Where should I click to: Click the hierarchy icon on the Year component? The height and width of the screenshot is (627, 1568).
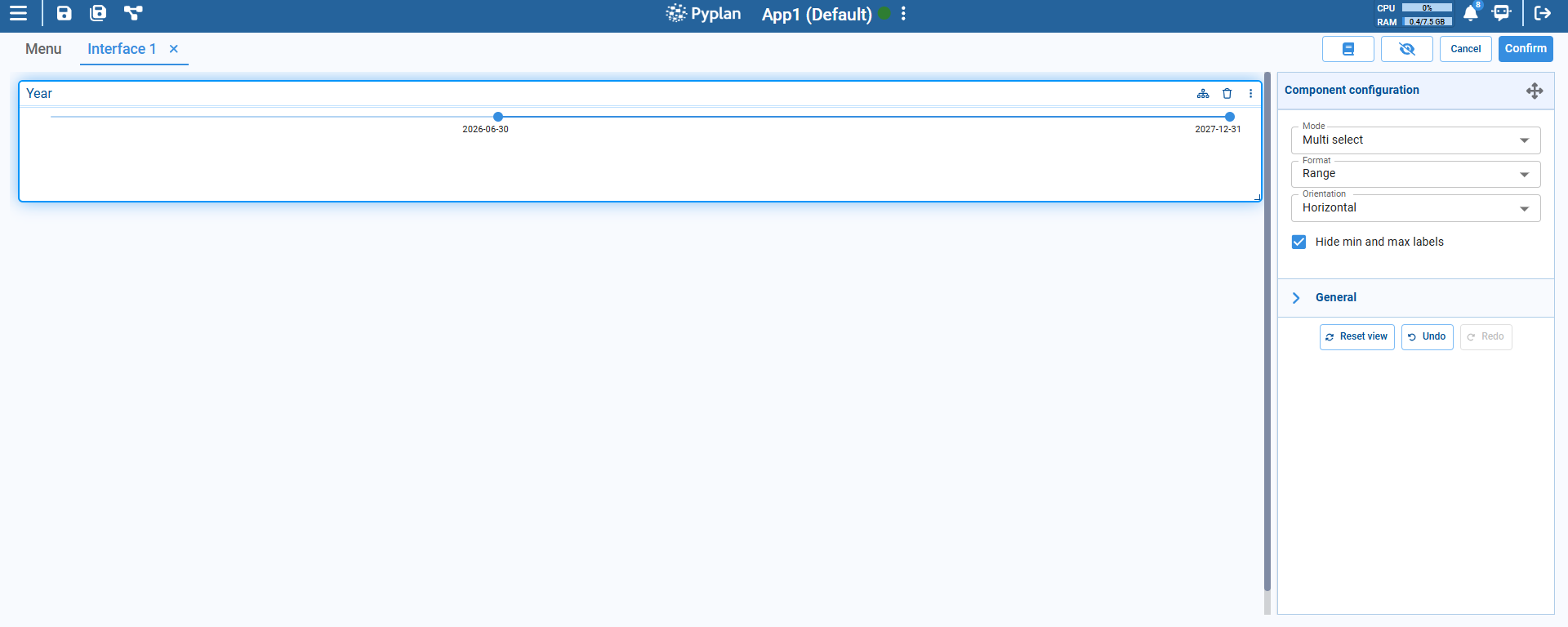coord(1203,94)
